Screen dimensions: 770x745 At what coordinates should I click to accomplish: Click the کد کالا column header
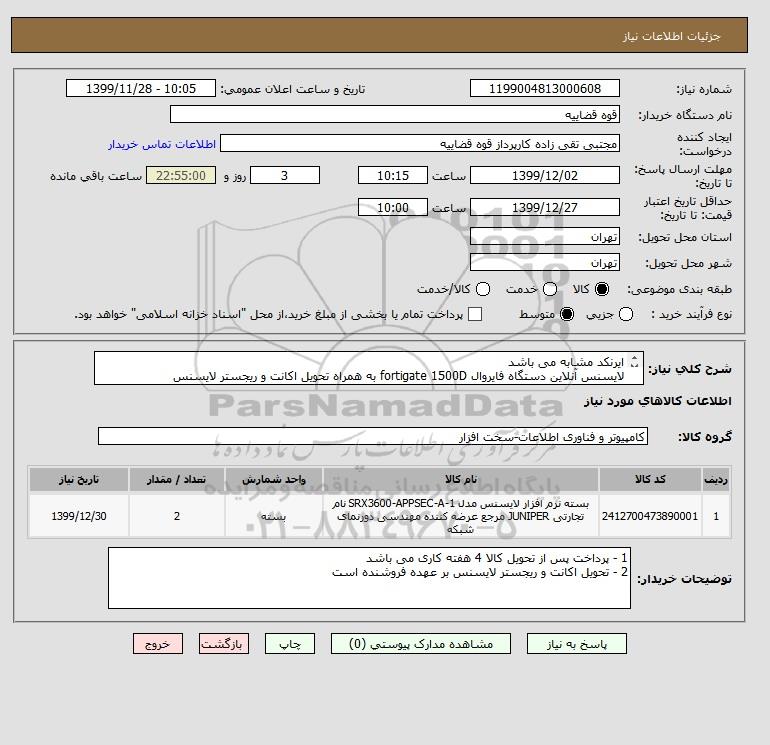pyautogui.click(x=650, y=479)
